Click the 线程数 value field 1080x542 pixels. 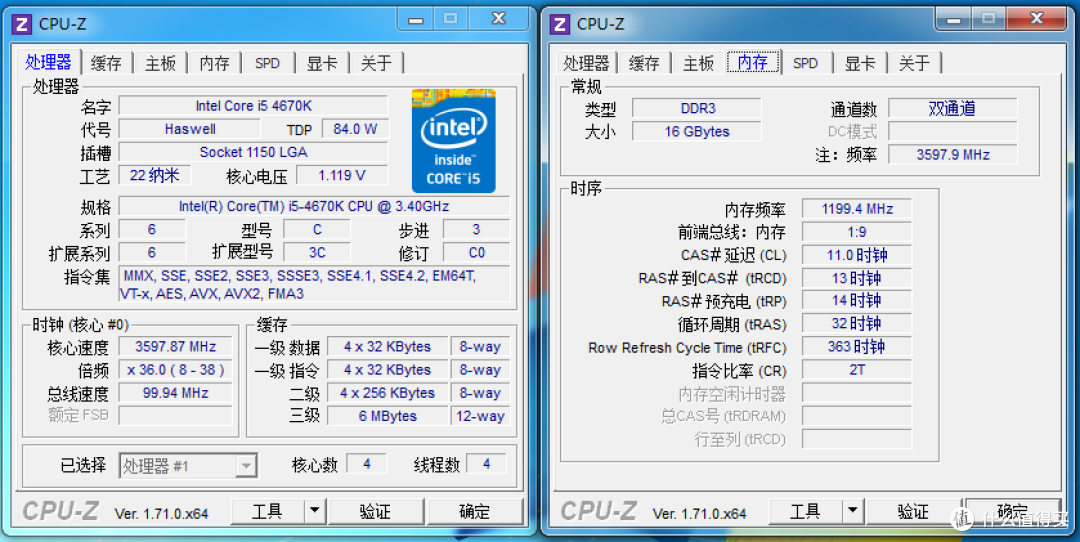pyautogui.click(x=486, y=463)
